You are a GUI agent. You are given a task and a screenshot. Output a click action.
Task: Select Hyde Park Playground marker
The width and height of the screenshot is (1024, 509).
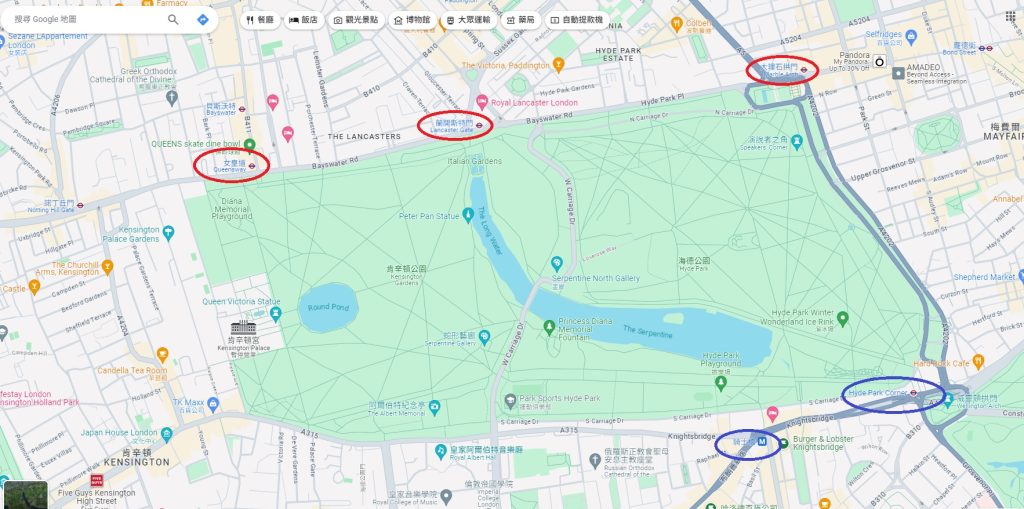[721, 382]
